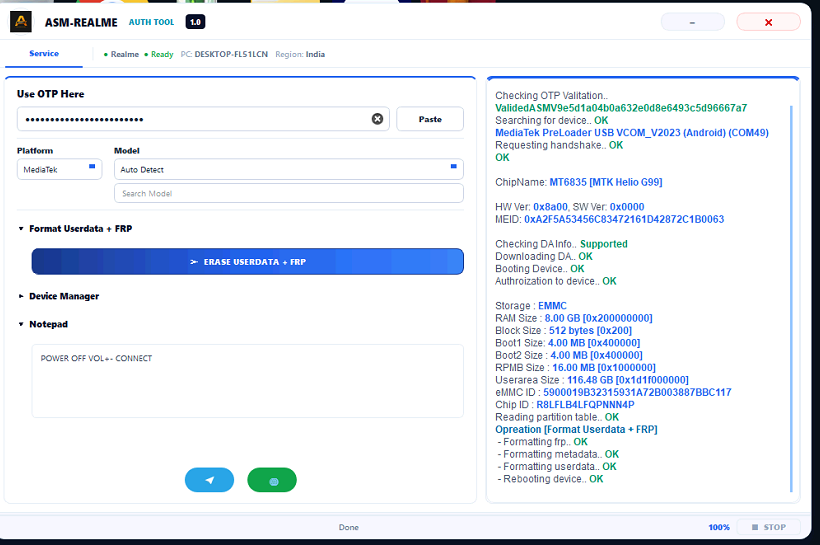Click the blue Telegram paper-plane button
This screenshot has height=545, width=820.
209,480
